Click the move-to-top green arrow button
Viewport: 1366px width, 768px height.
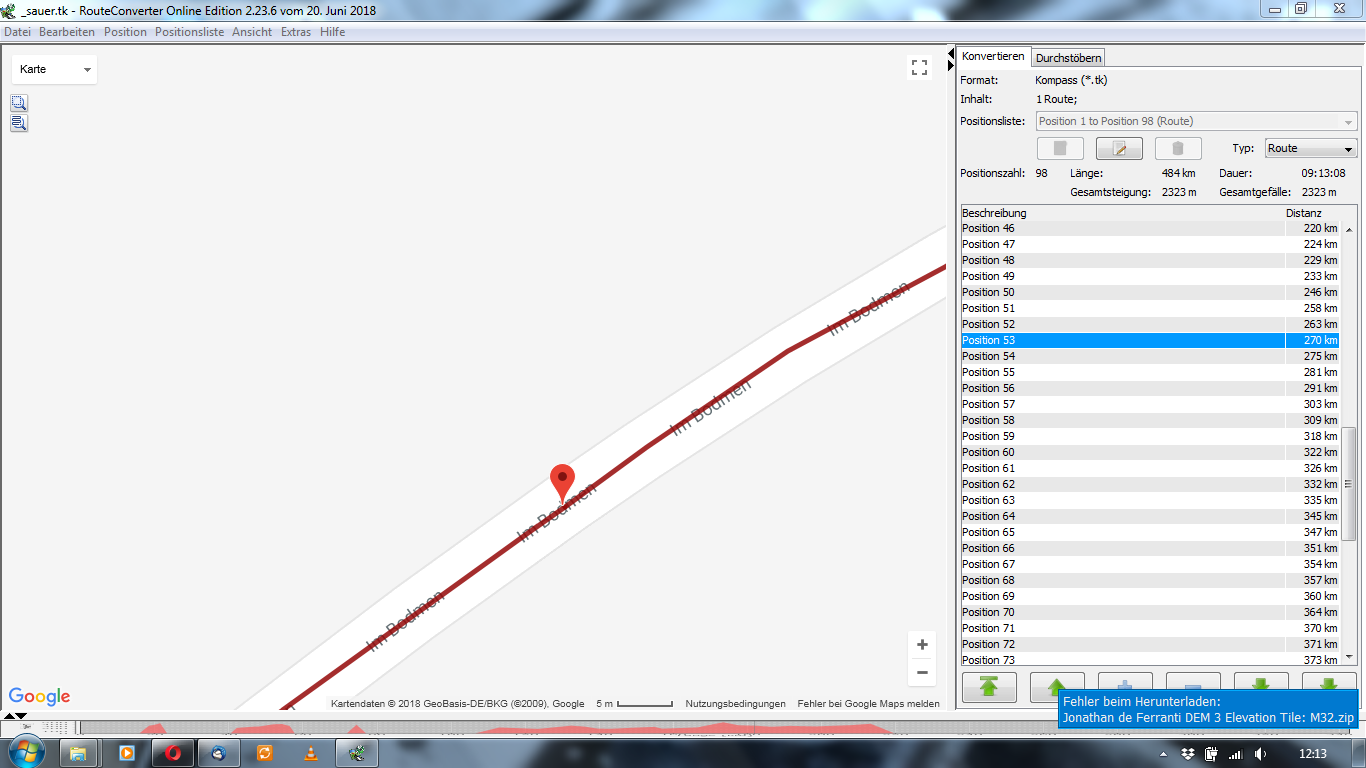click(989, 687)
